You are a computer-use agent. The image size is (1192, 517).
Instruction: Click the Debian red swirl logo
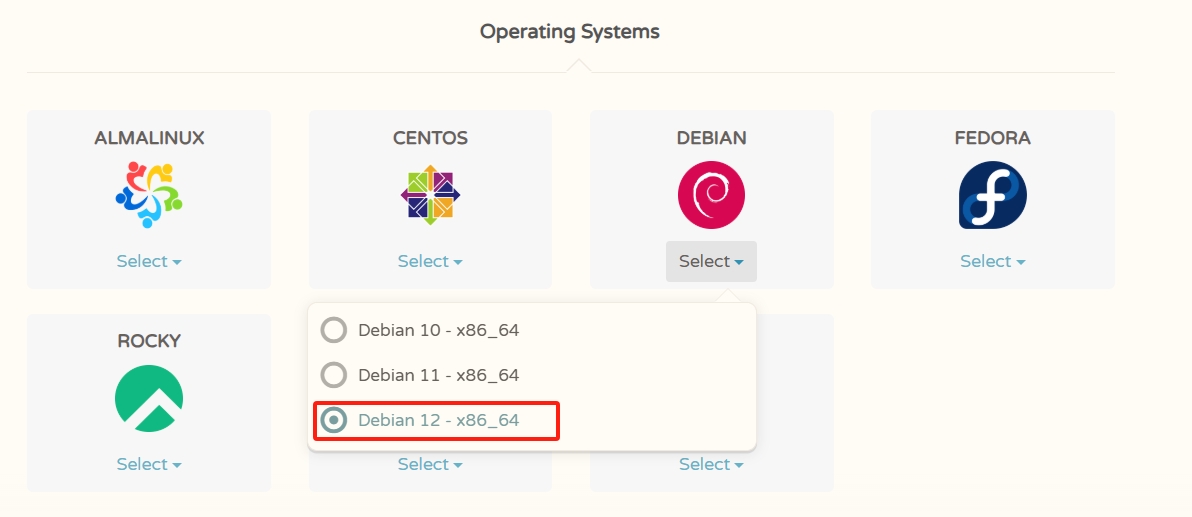(x=711, y=195)
